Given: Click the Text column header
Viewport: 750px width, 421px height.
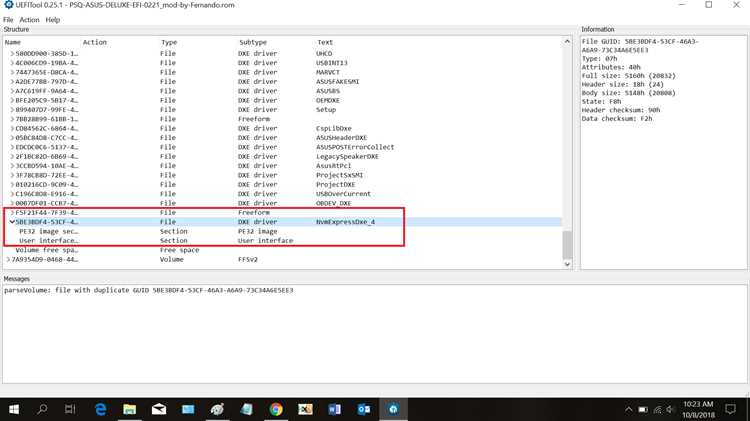Looking at the screenshot, I should [325, 42].
